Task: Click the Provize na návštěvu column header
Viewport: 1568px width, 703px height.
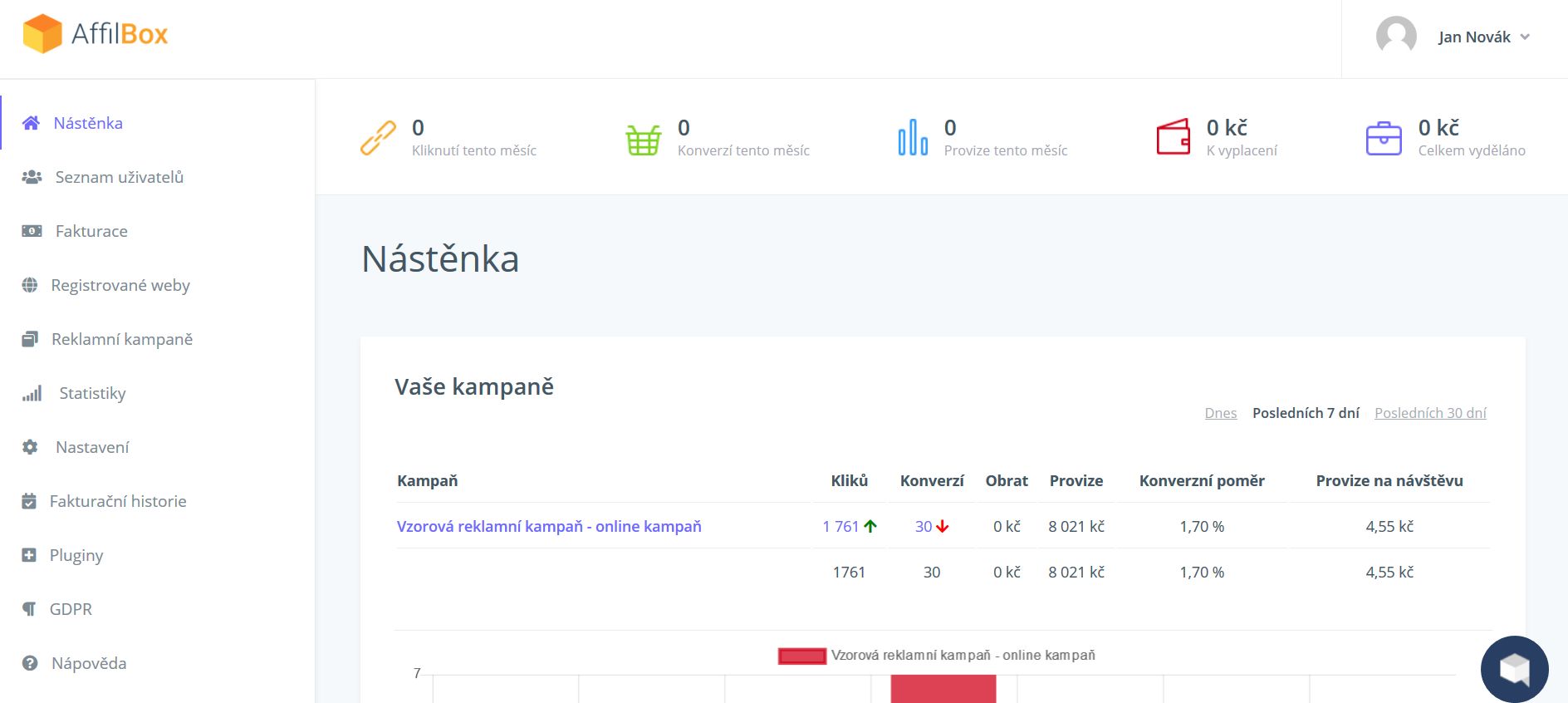Action: (x=1389, y=480)
